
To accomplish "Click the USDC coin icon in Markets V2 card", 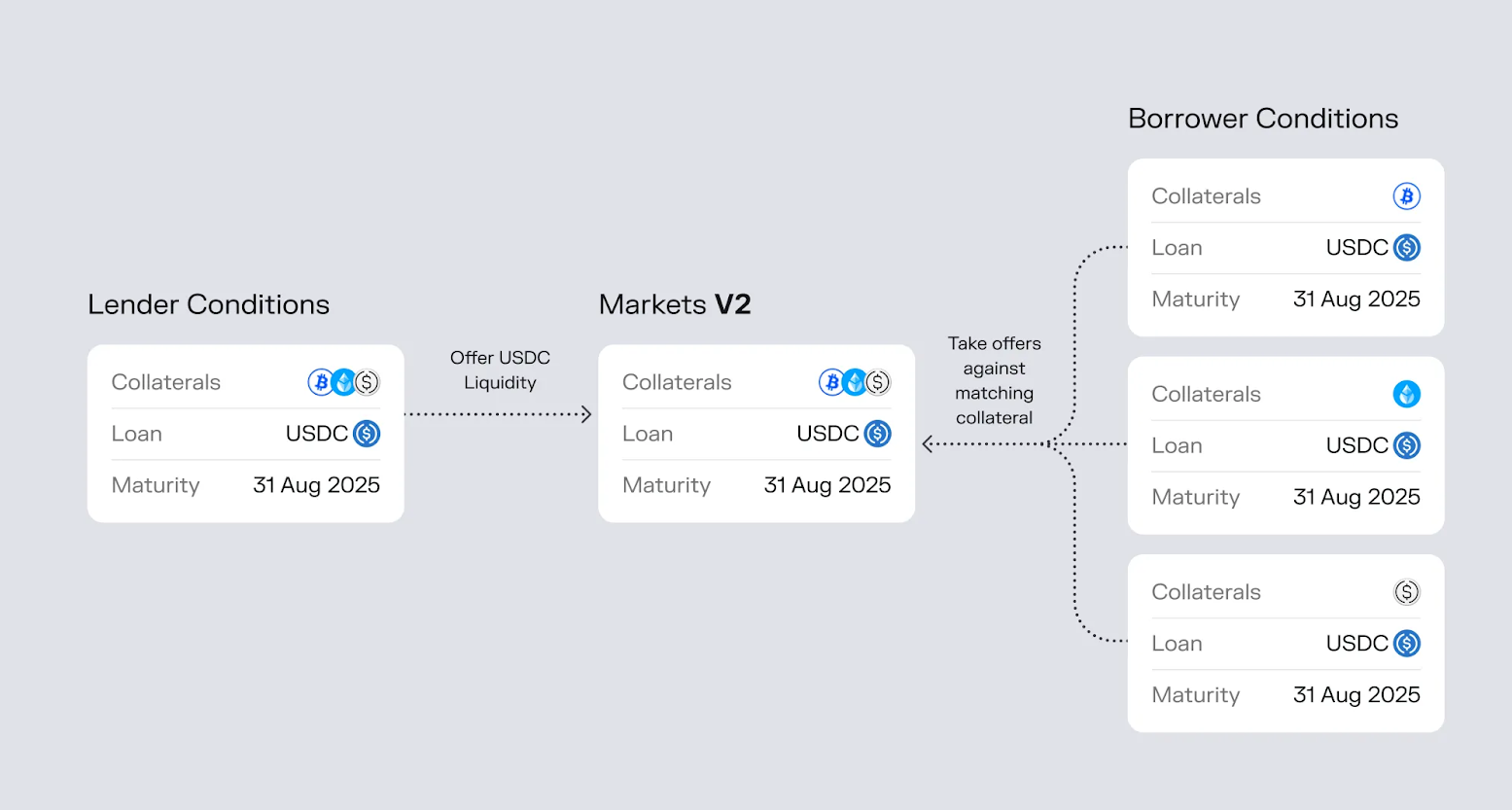I will click(877, 434).
